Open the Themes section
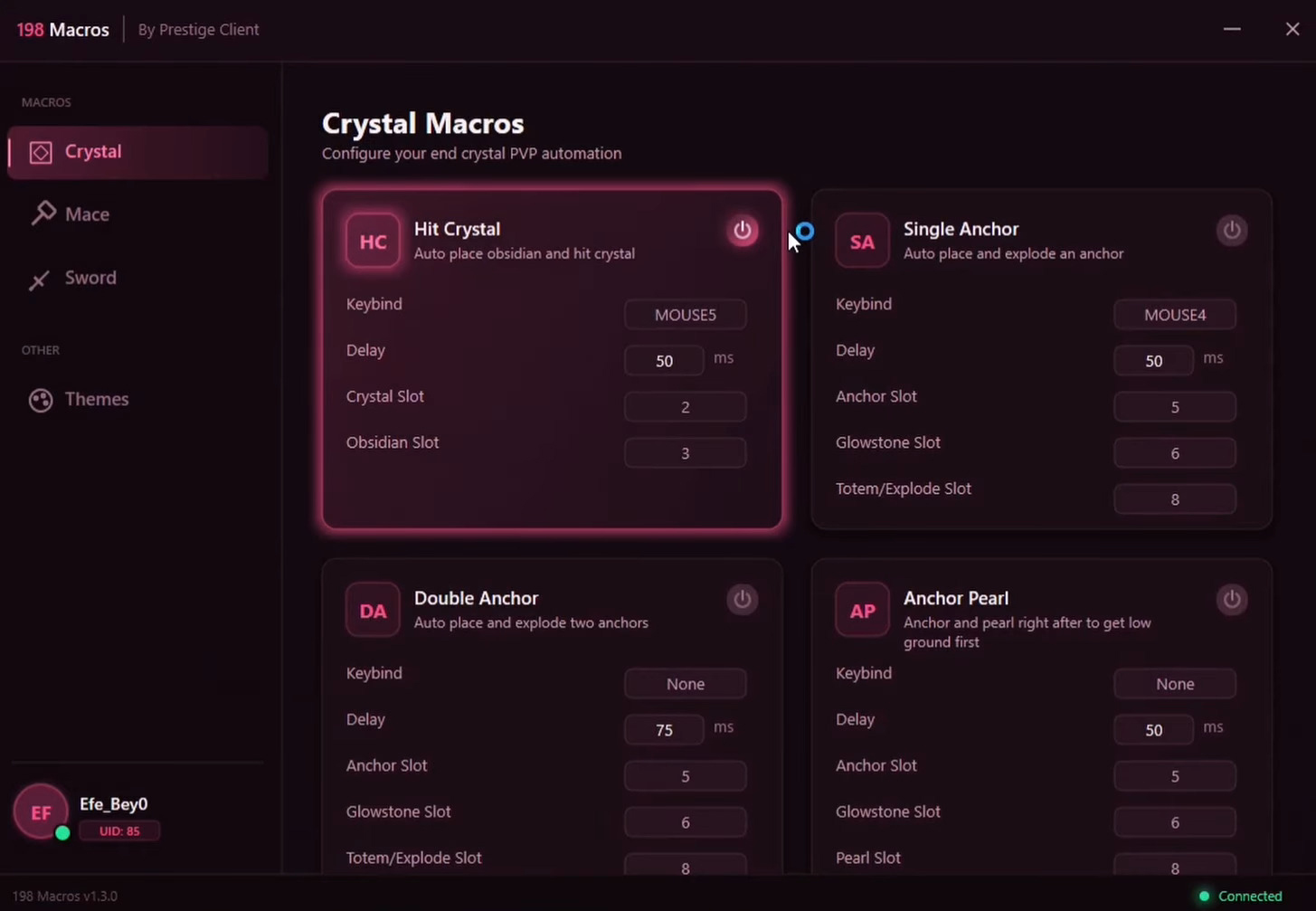The image size is (1316, 911). [x=96, y=399]
